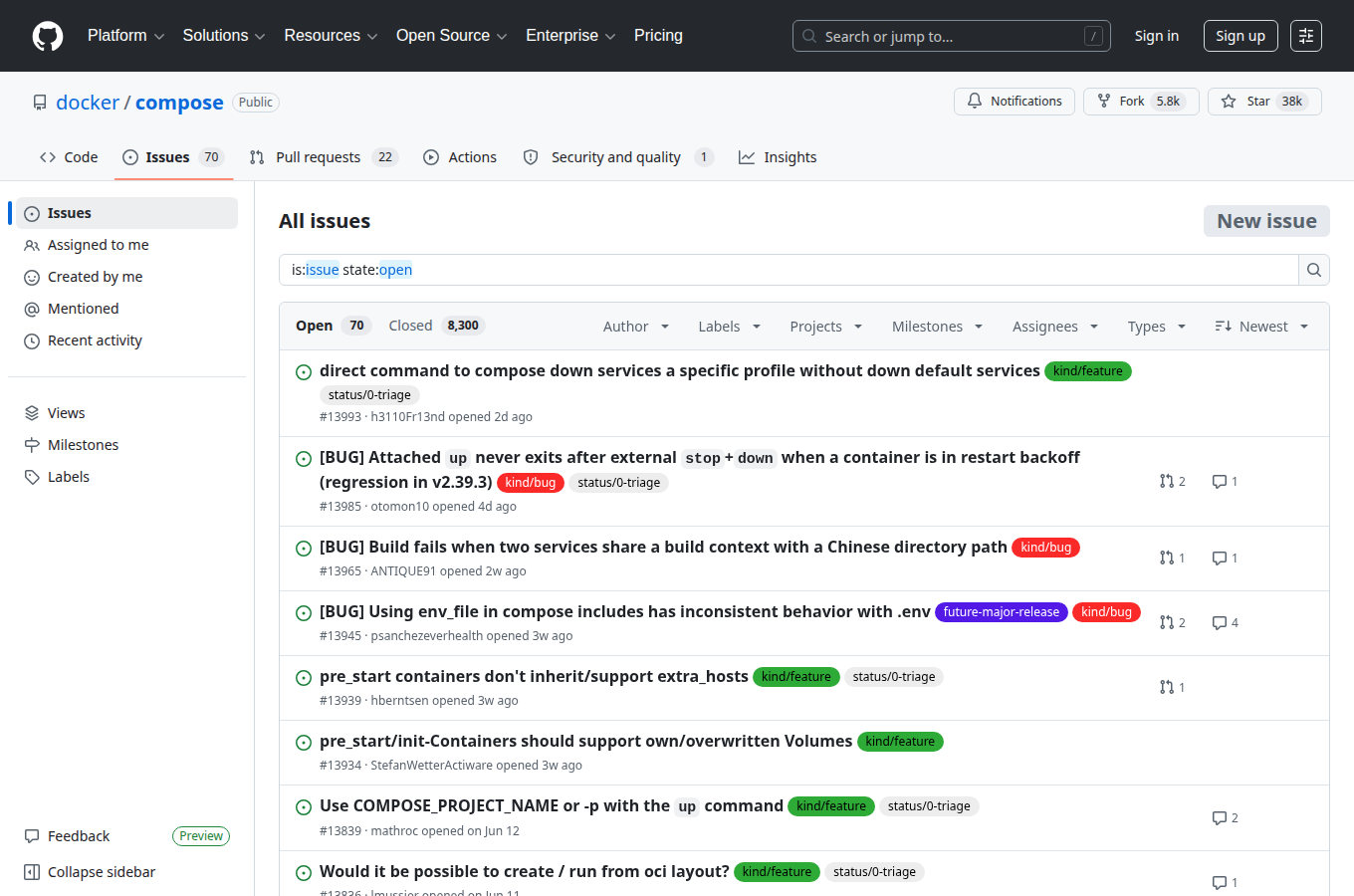Open the compose repository link
The image size is (1354, 896).
[179, 103]
